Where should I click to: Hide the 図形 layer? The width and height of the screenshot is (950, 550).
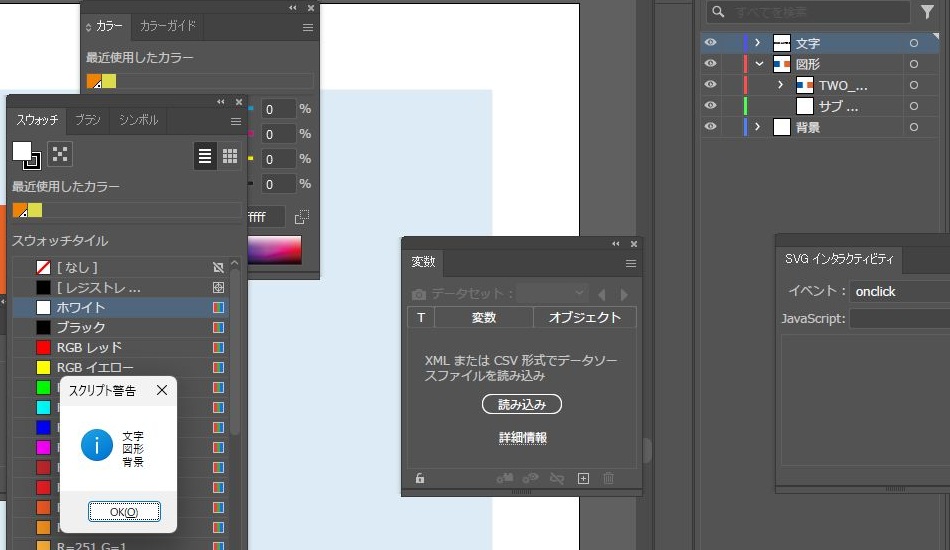(710, 63)
